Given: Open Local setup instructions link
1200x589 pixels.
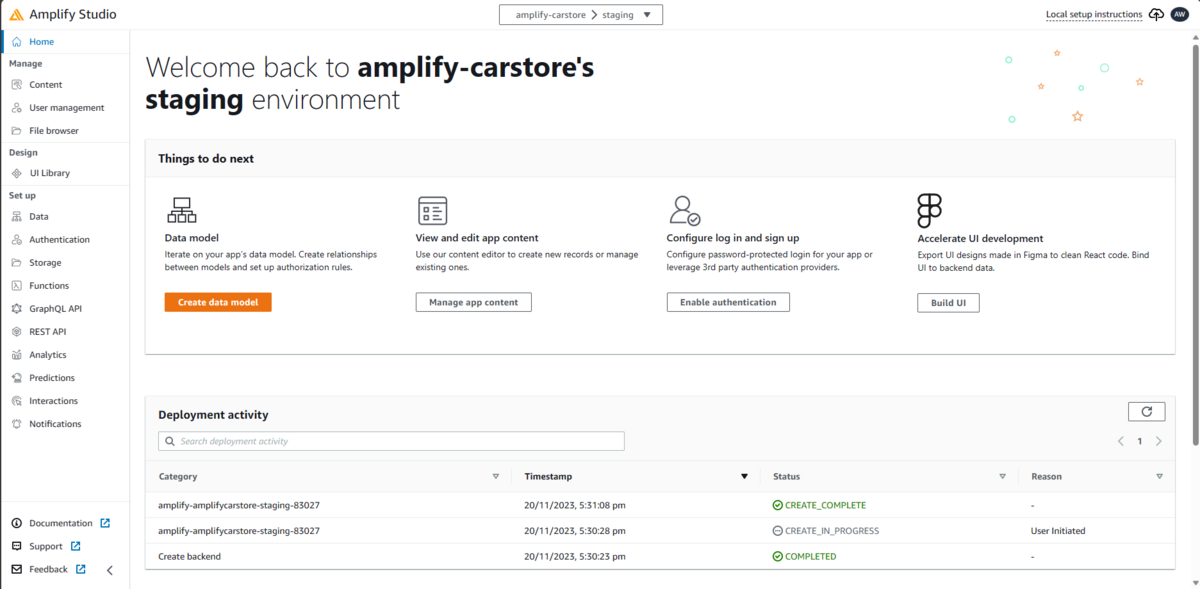Looking at the screenshot, I should tap(1094, 15).
